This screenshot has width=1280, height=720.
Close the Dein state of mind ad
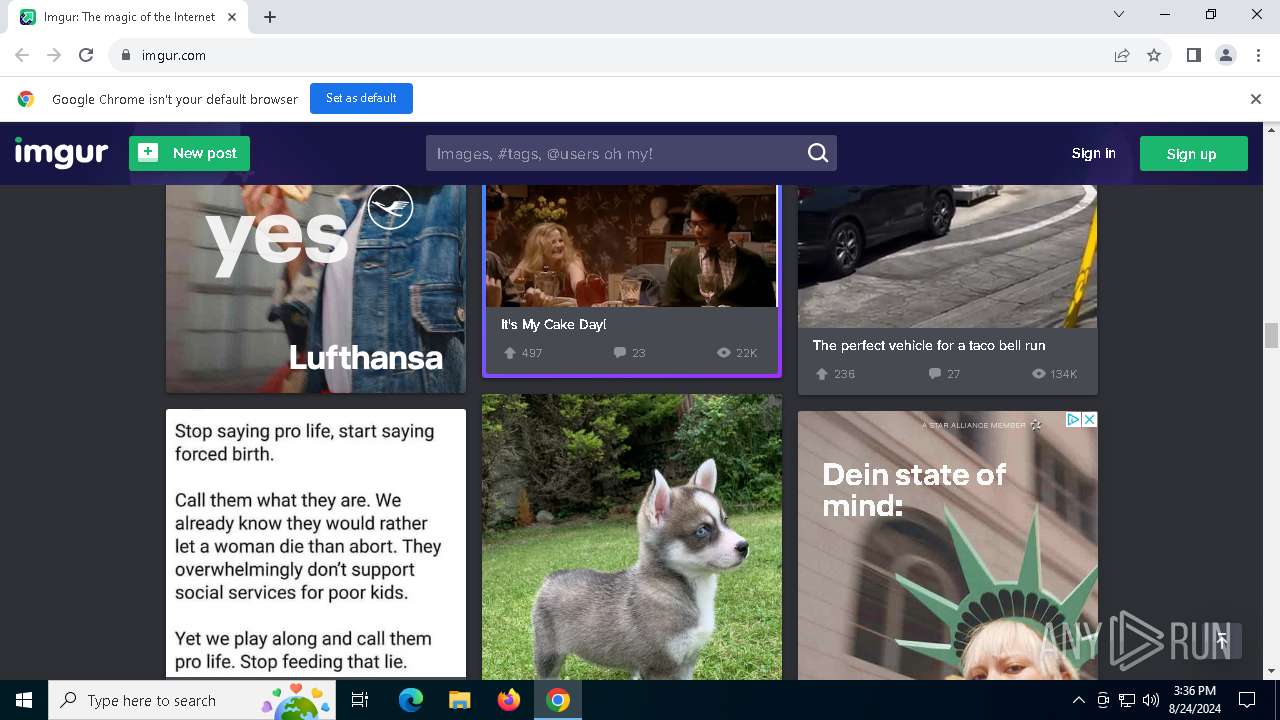click(1090, 420)
